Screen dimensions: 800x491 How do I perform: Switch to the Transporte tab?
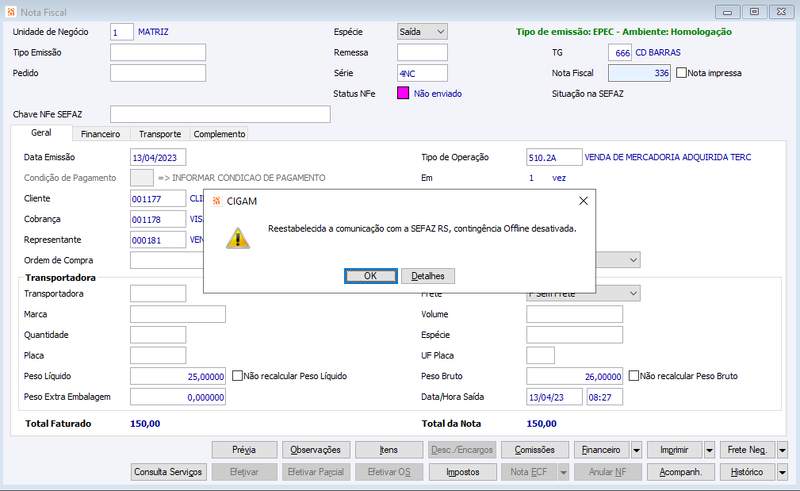coord(160,134)
